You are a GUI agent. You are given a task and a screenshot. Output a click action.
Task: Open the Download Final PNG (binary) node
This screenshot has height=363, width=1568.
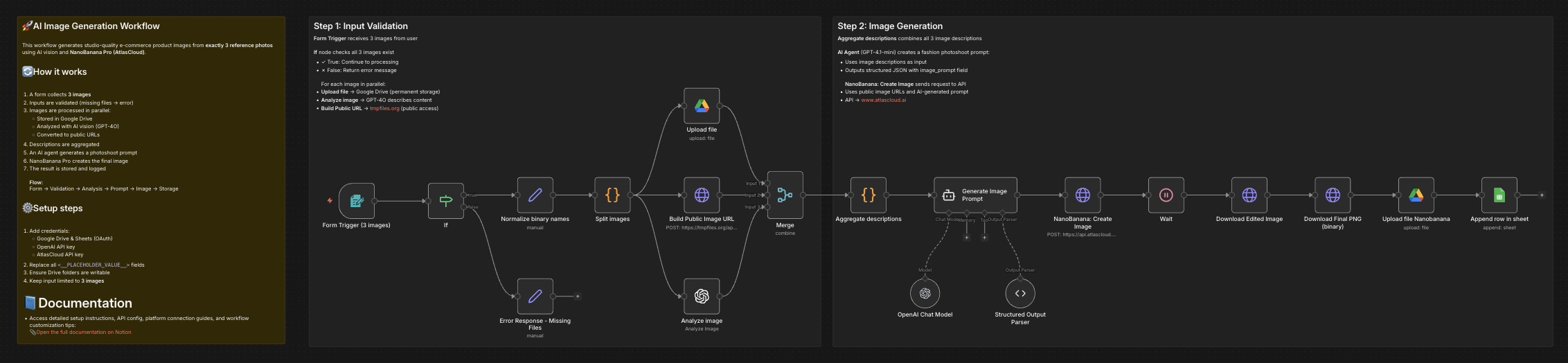click(1333, 195)
